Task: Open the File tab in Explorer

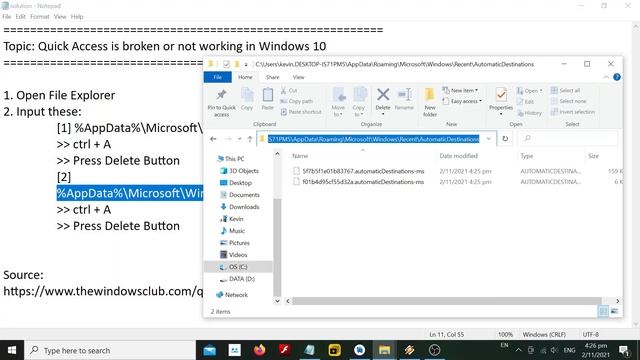Action: coord(218,77)
